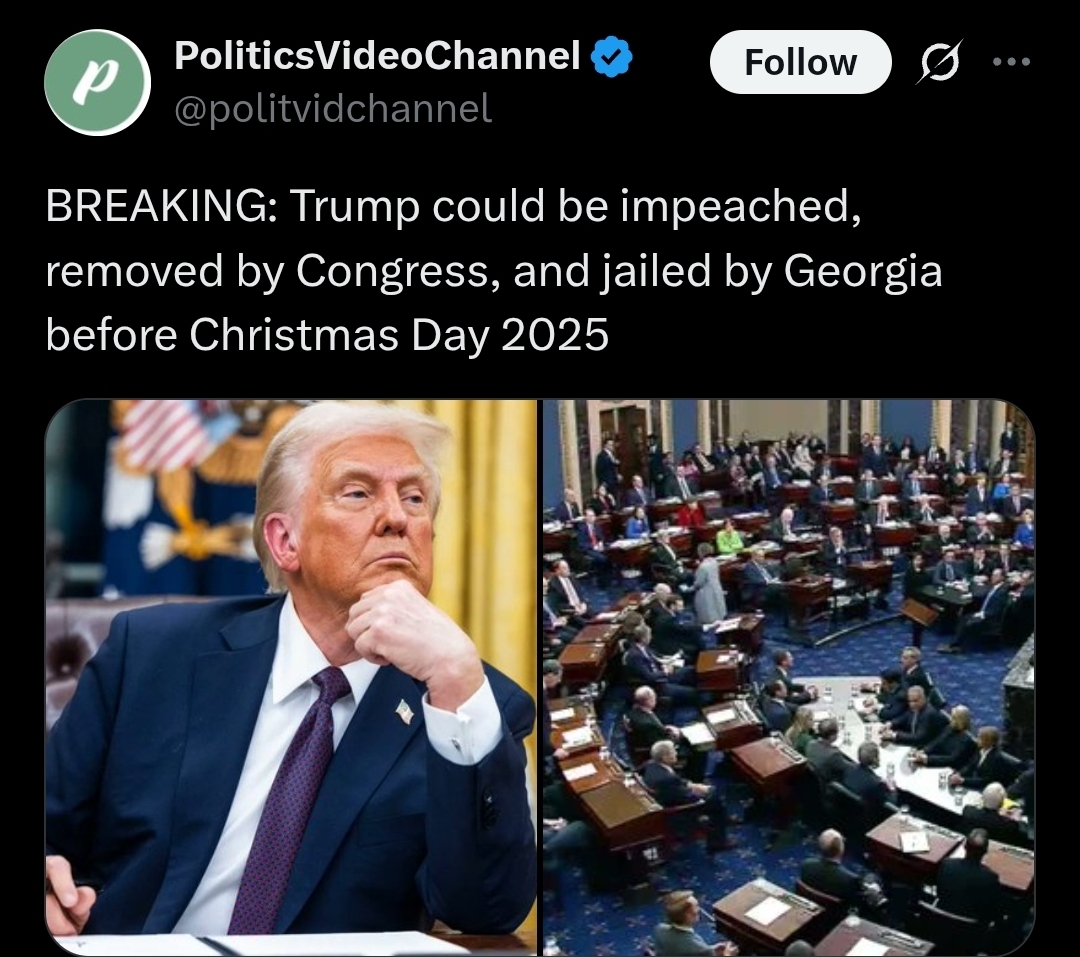Click the @politvidchannel handle
1080x957 pixels.
pyautogui.click(x=333, y=109)
